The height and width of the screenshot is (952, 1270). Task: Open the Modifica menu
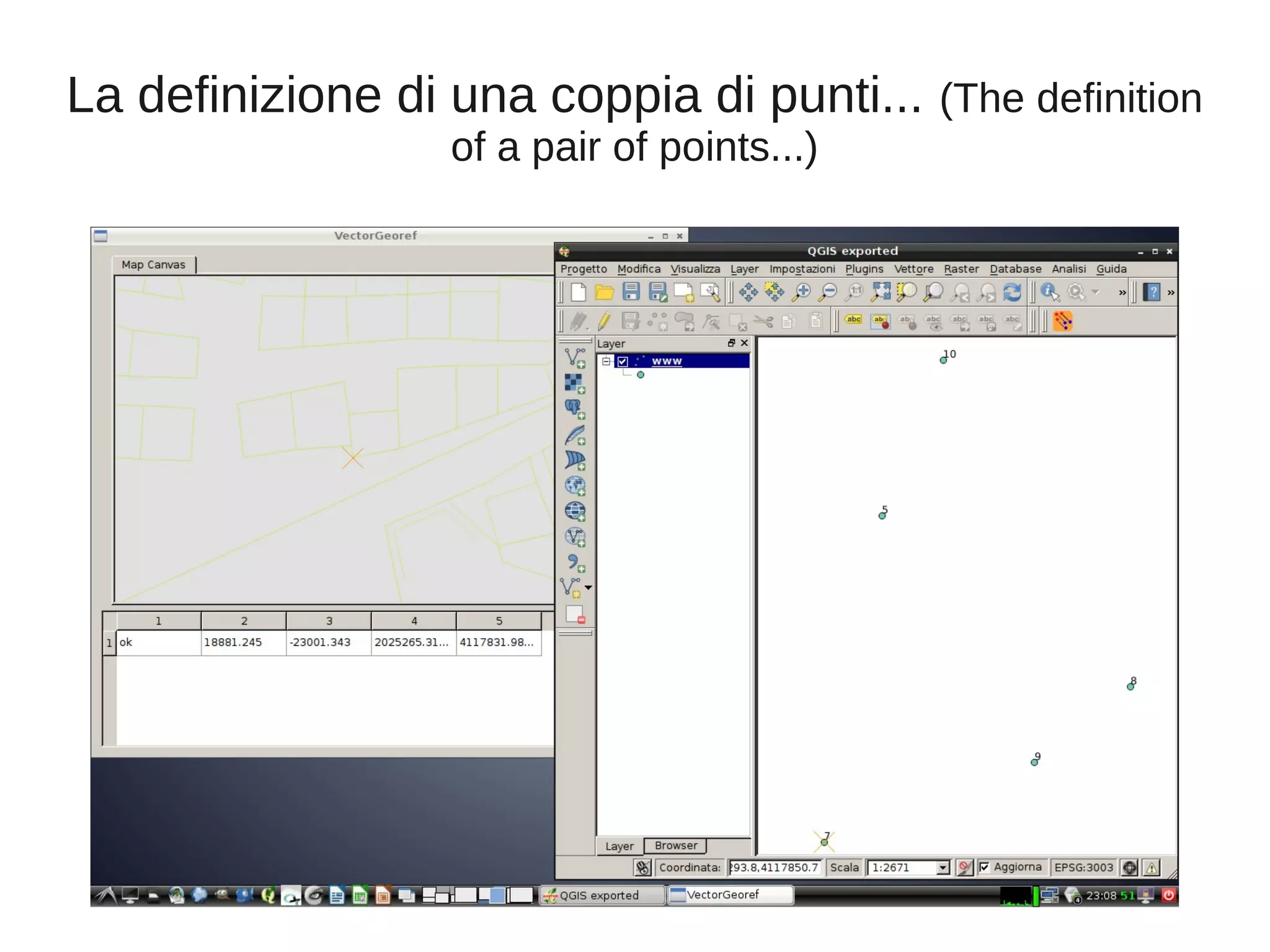pyautogui.click(x=639, y=269)
